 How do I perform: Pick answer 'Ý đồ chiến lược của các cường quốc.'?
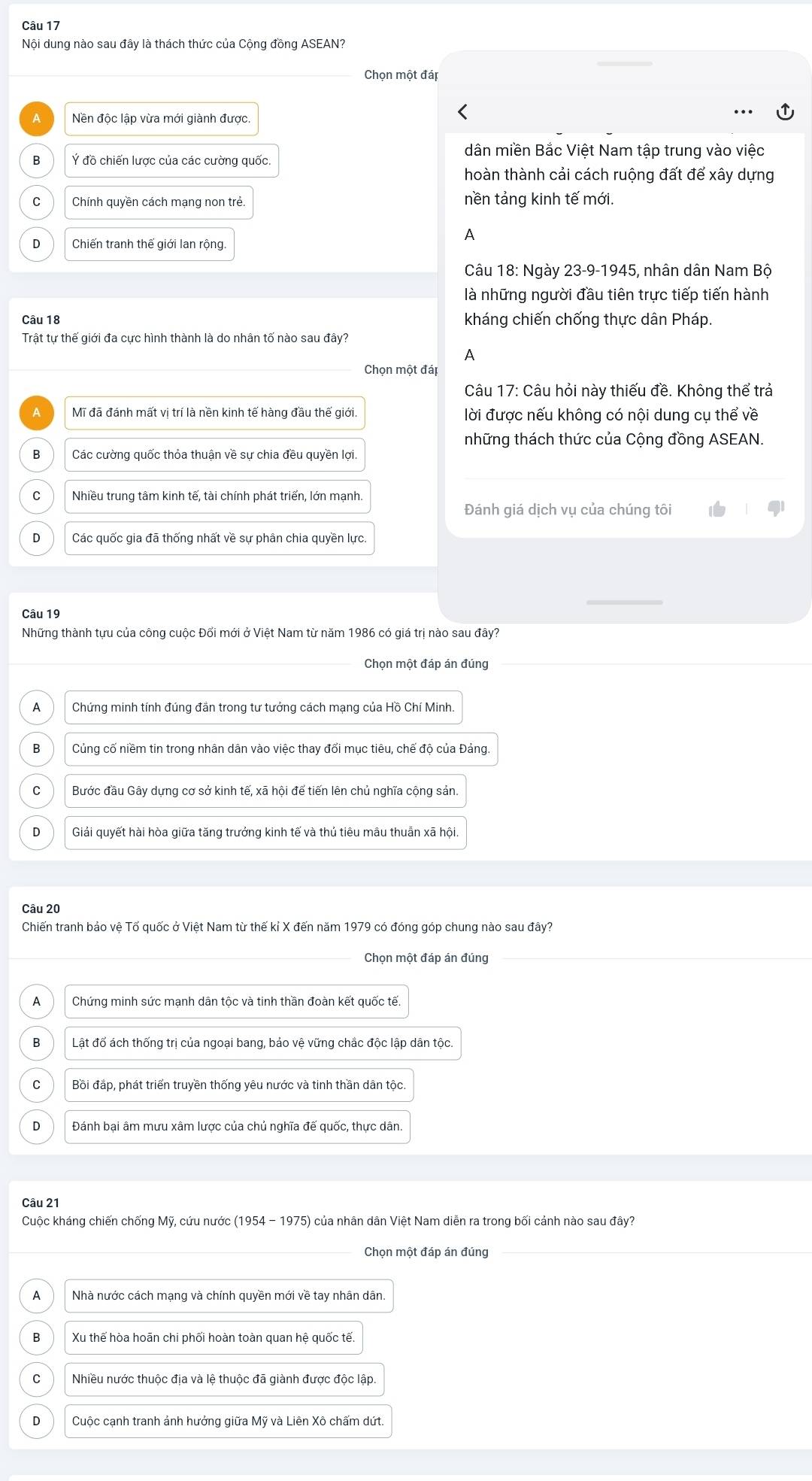(171, 160)
